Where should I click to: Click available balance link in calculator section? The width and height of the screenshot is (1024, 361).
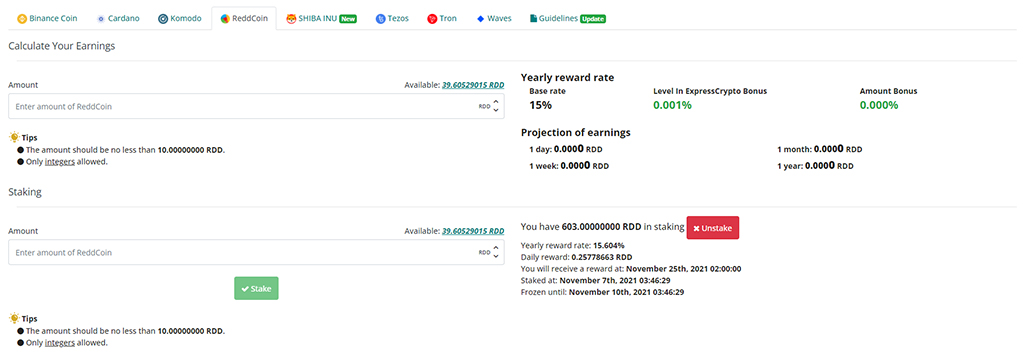[x=473, y=85]
